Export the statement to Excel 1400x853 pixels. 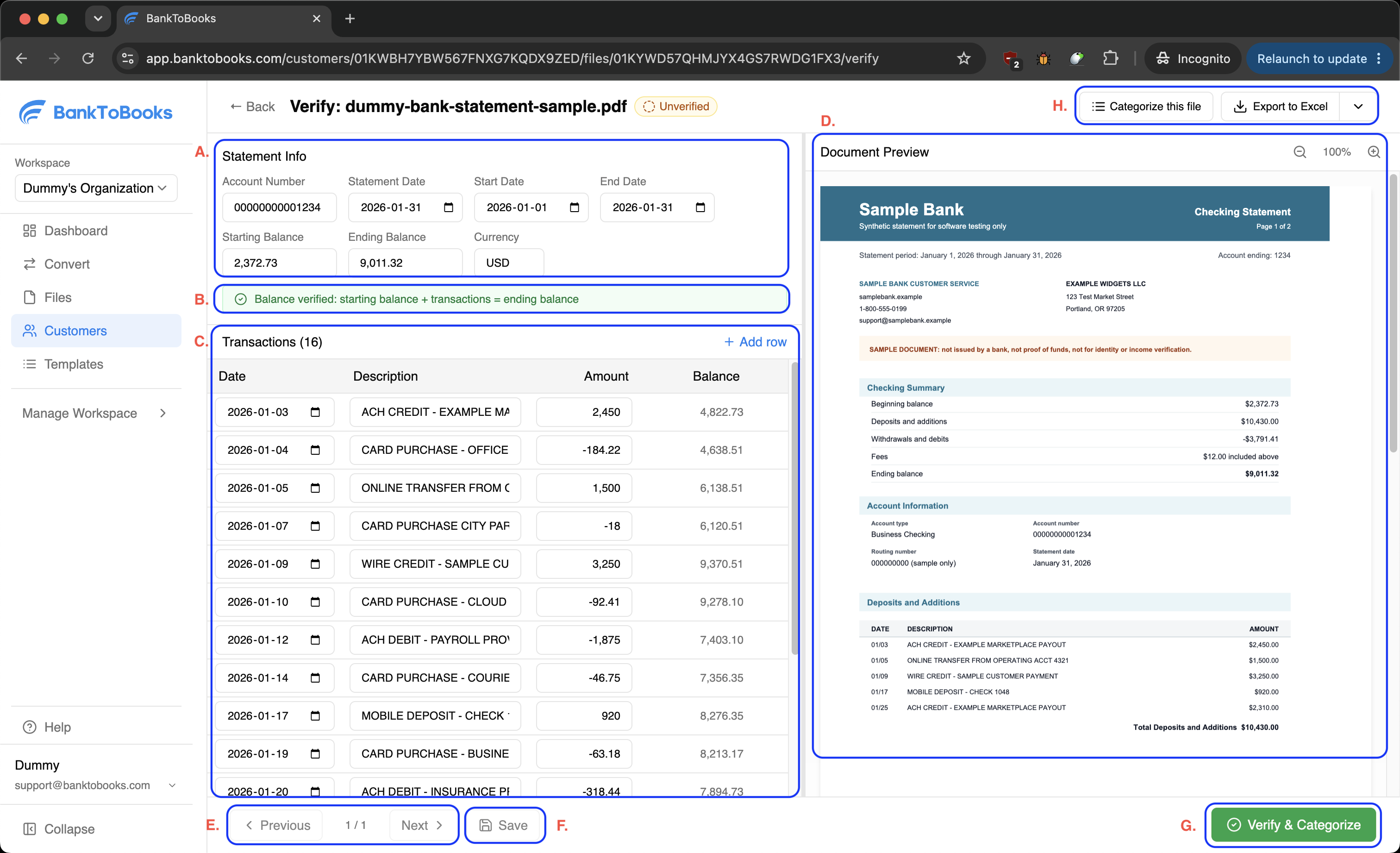point(1281,107)
